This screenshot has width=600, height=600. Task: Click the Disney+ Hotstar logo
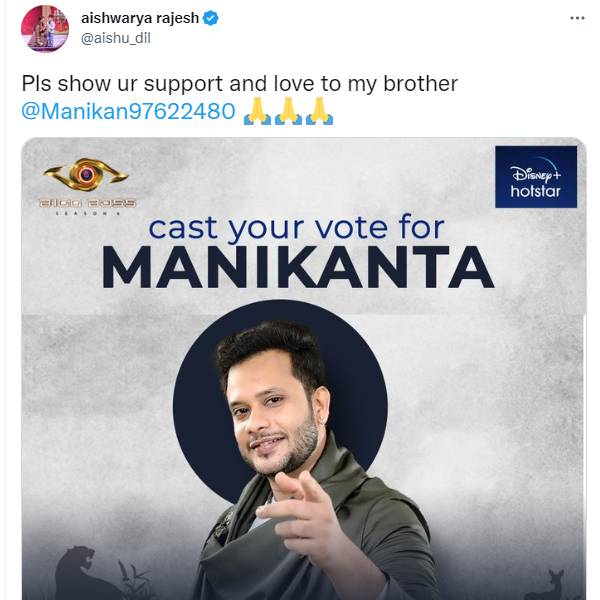(536, 177)
